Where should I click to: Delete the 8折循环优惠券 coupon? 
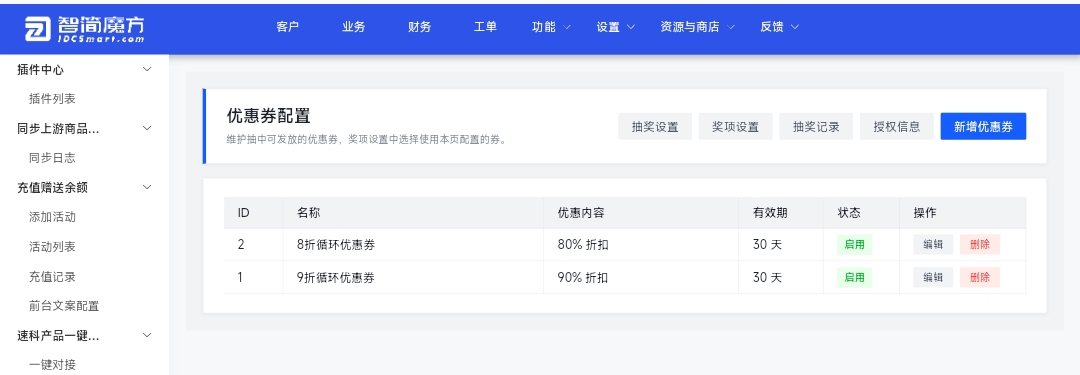pyautogui.click(x=979, y=244)
